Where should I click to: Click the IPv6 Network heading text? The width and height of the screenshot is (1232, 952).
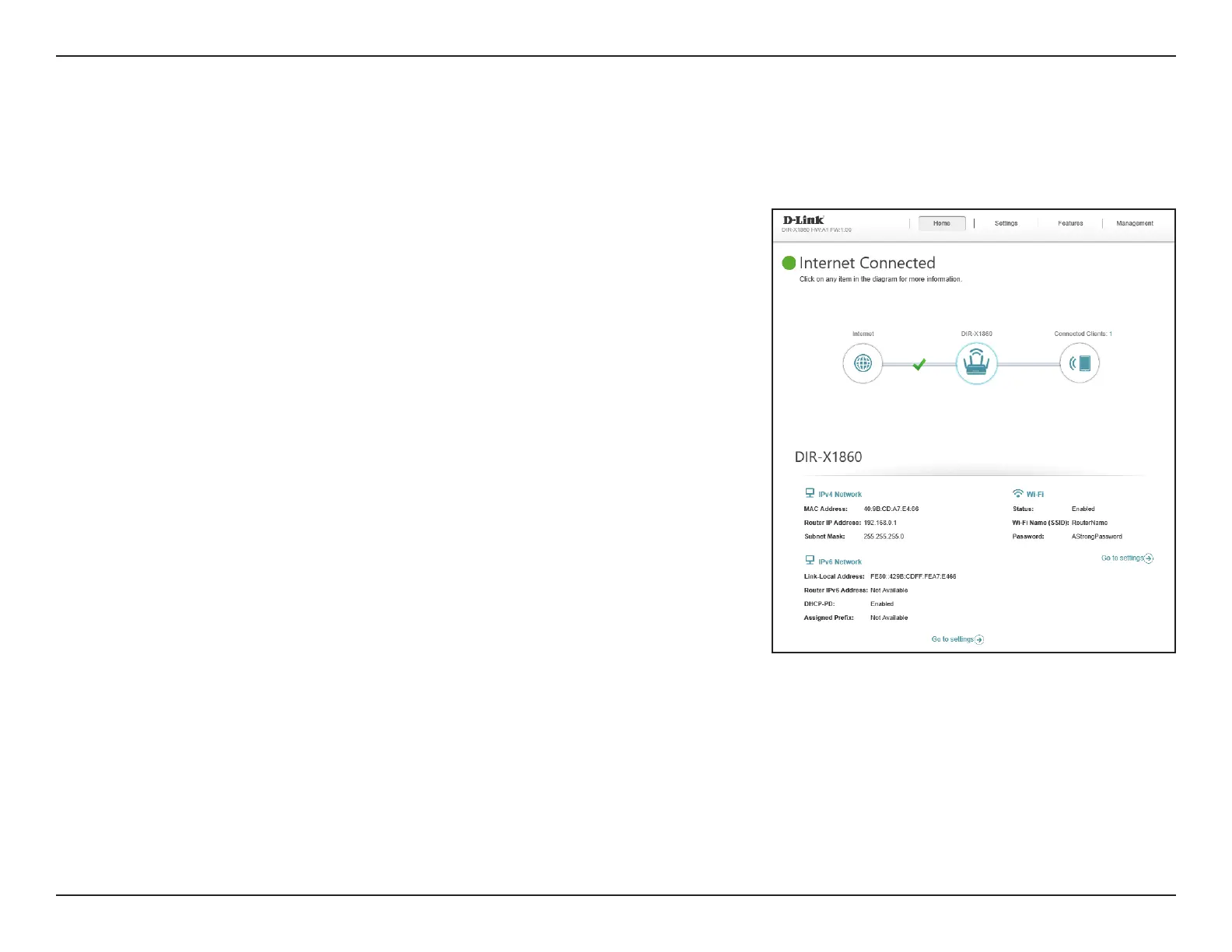click(x=840, y=562)
